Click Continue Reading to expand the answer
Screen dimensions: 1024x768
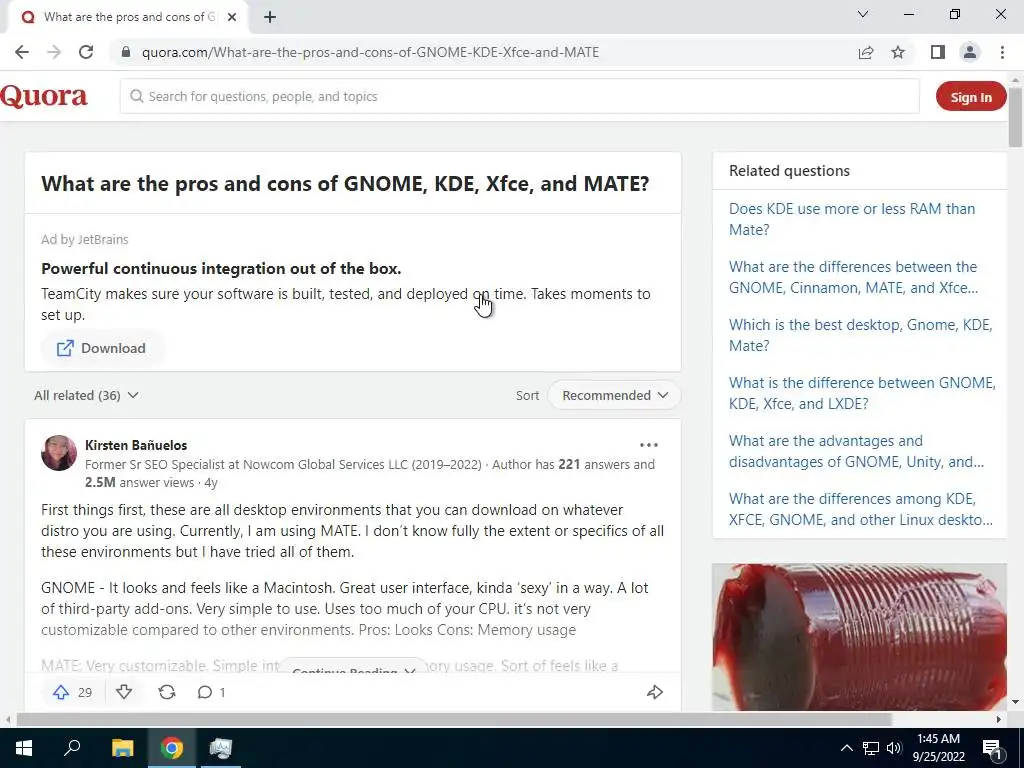(353, 667)
